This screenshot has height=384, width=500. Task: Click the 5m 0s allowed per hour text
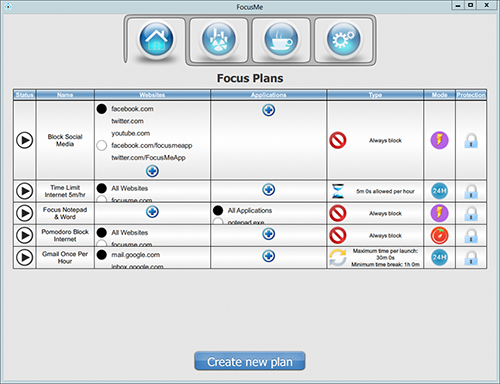[385, 191]
